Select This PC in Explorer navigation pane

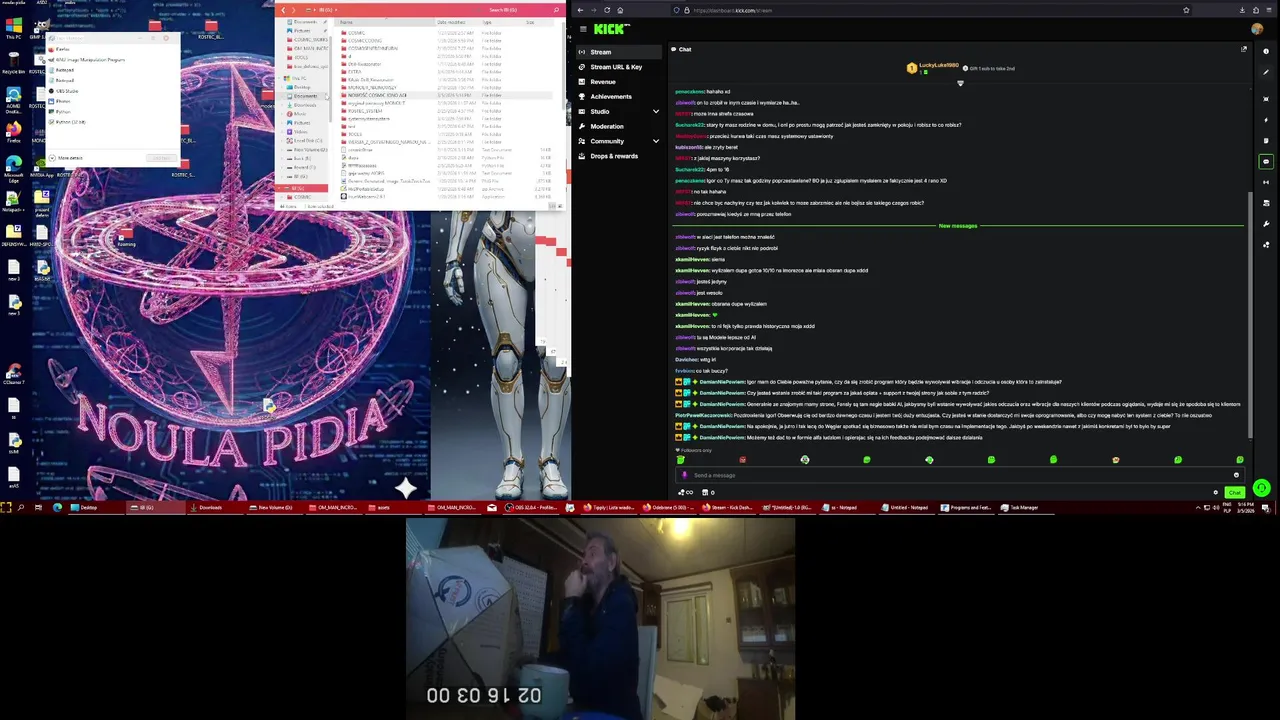[x=299, y=78]
